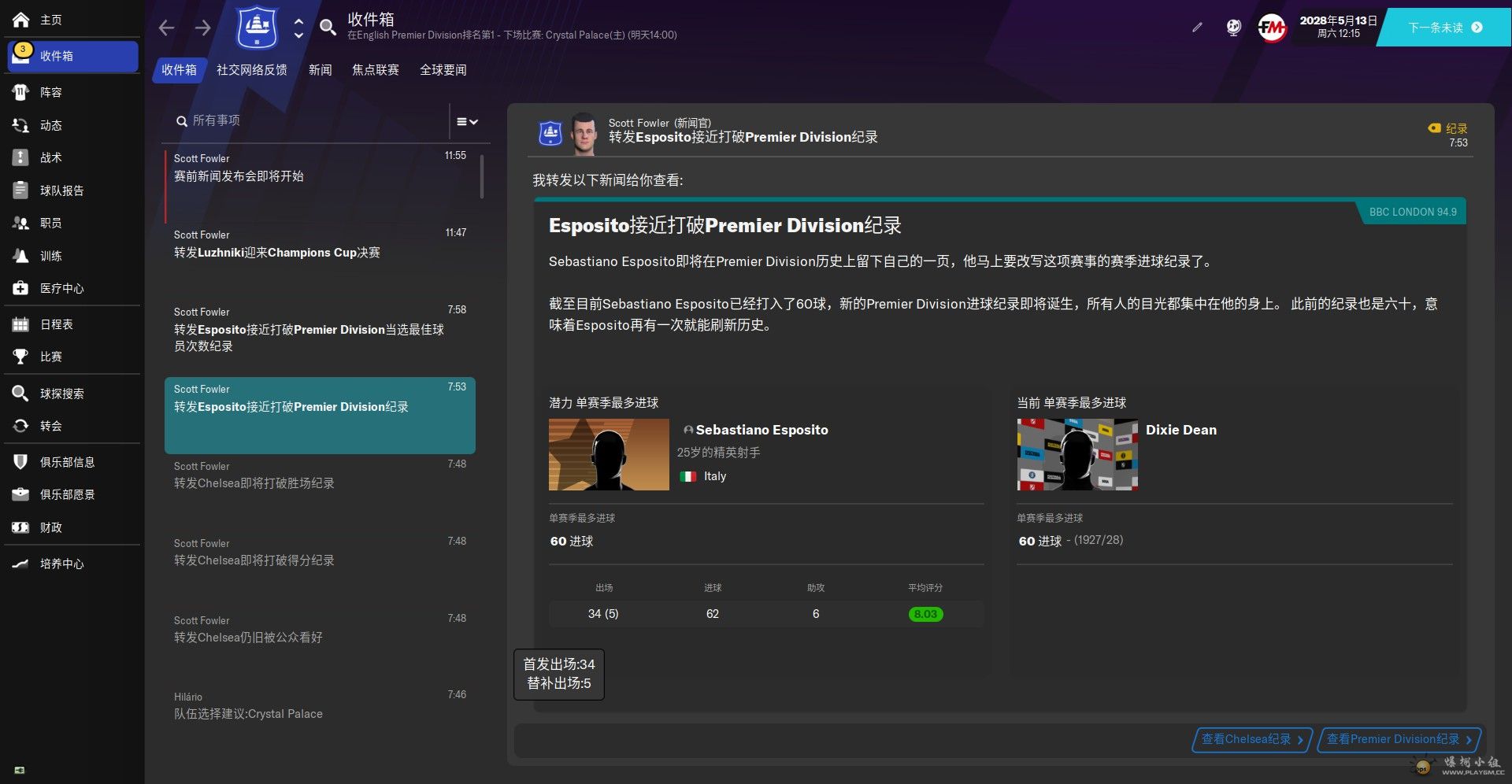1512x784 pixels.
Task: Open the 财政 finances sidebar icon
Action: (x=20, y=527)
